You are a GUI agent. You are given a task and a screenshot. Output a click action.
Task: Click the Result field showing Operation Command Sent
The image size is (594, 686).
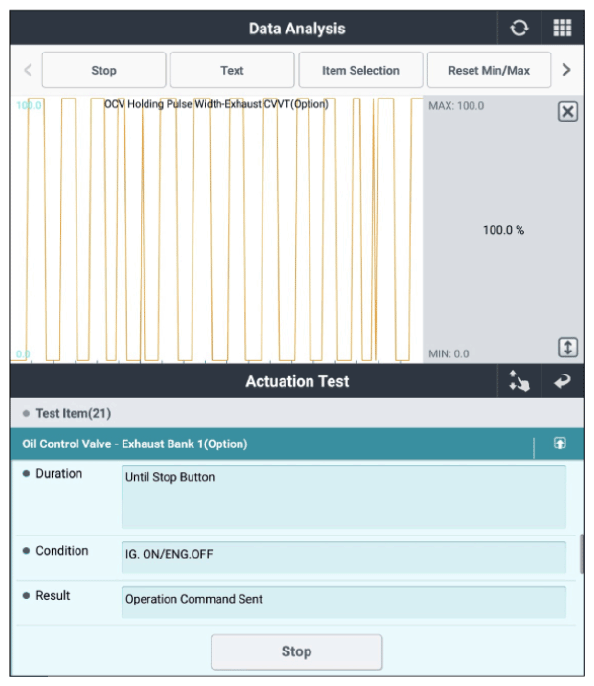[344, 602]
